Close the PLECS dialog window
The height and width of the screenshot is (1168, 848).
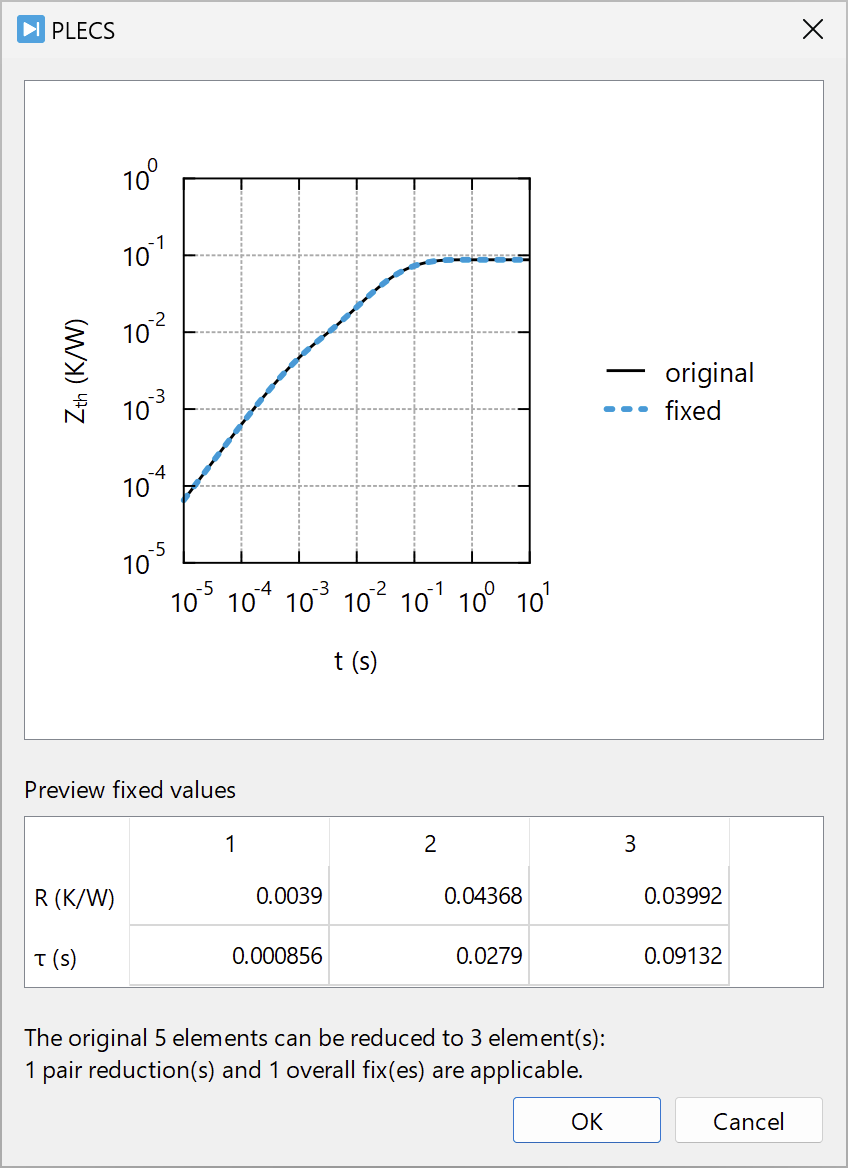813,30
